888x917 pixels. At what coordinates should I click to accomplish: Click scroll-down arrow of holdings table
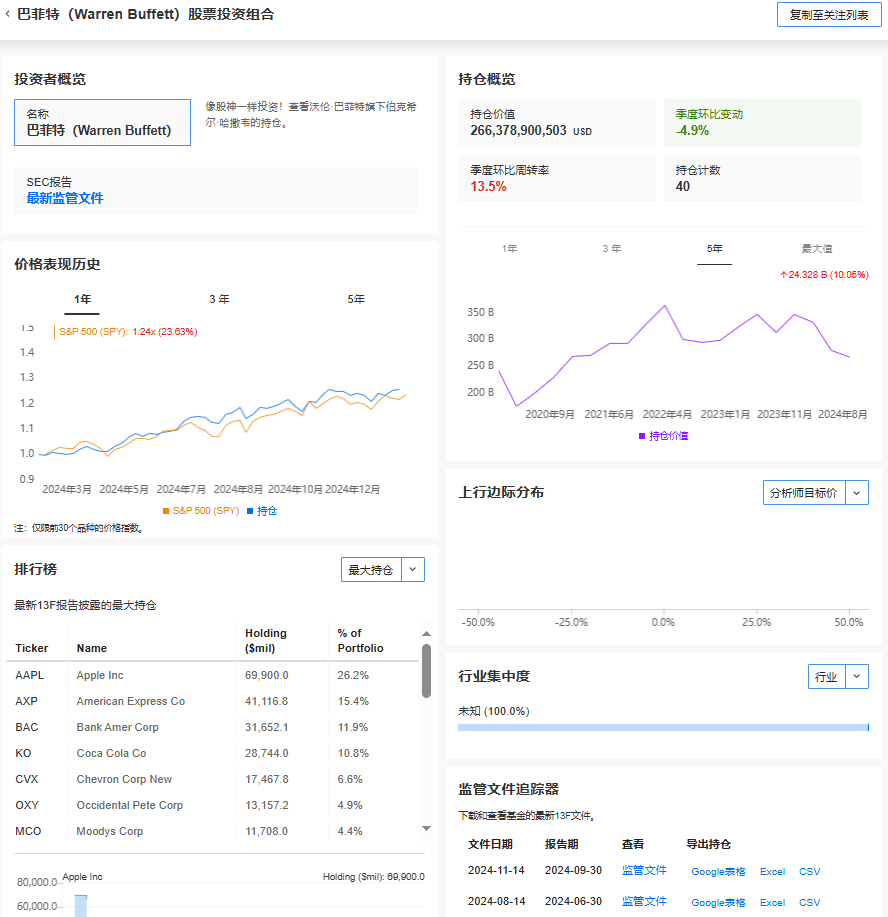(x=427, y=828)
